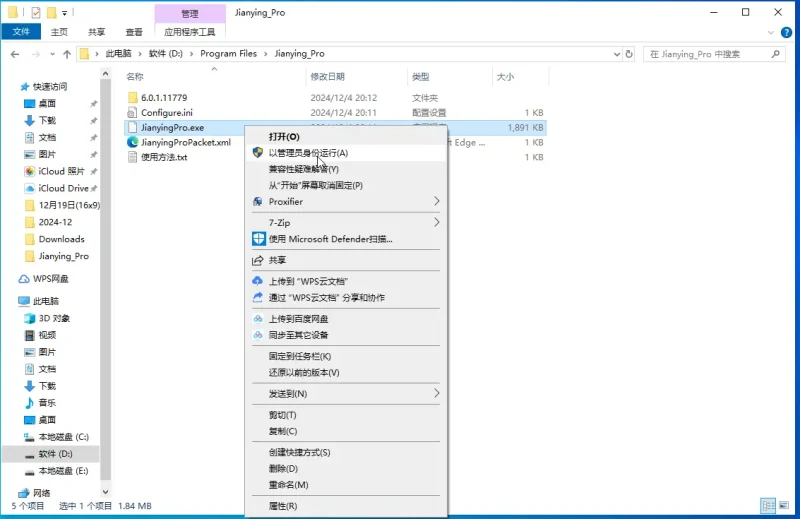Open 发送到(N) submenu
Image resolution: width=800 pixels, height=519 pixels.
346,393
